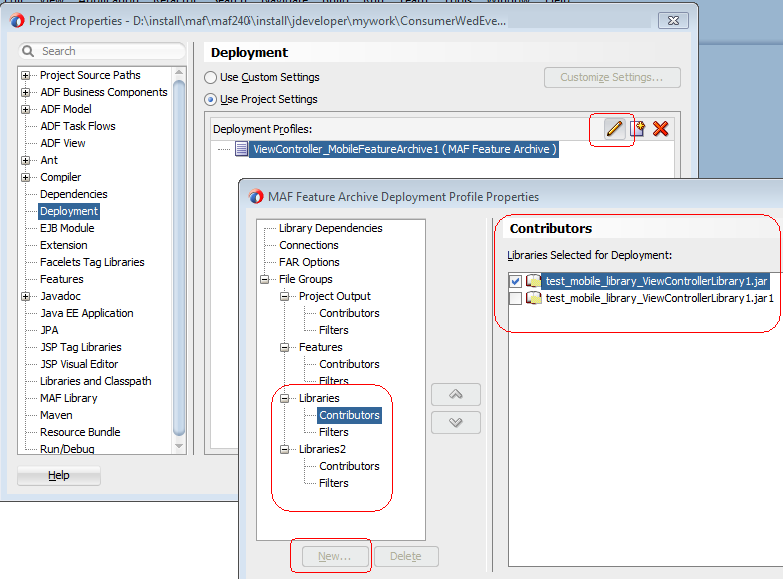
Task: Click the move down arrow button
Action: pos(455,423)
